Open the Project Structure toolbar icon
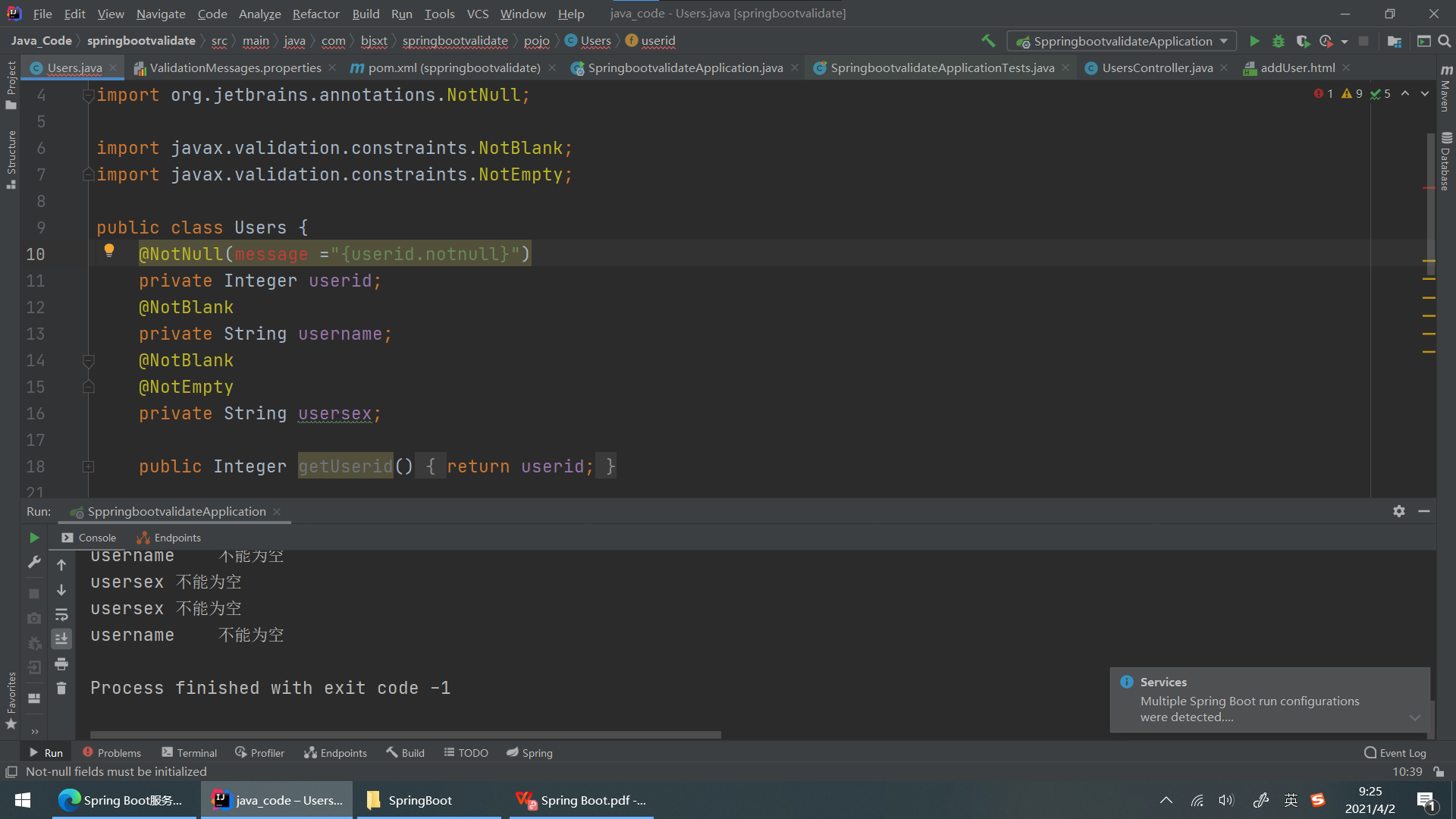This screenshot has height=819, width=1456. click(x=1394, y=41)
